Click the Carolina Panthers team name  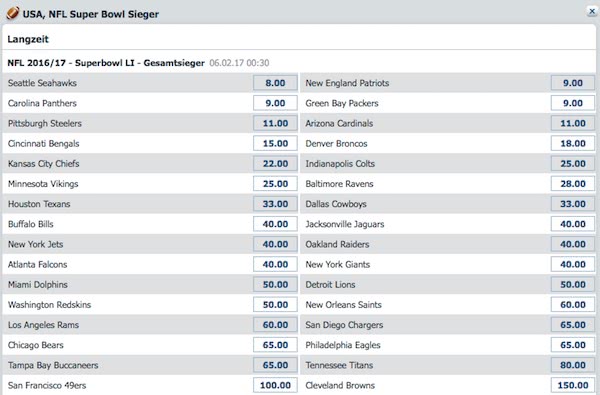point(42,103)
